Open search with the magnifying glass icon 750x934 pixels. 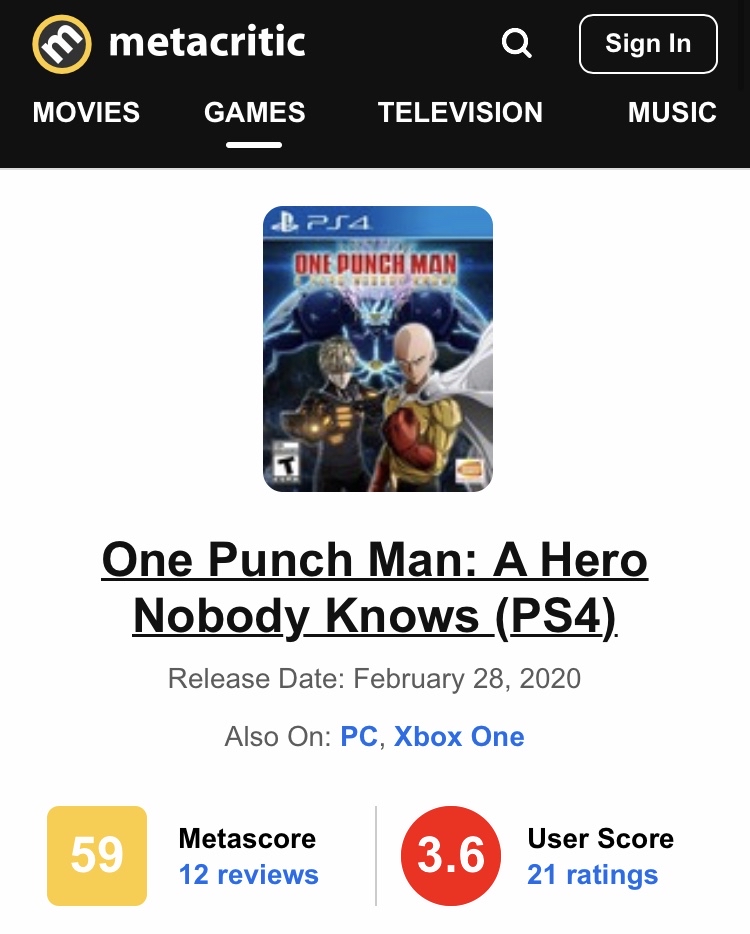tap(516, 43)
